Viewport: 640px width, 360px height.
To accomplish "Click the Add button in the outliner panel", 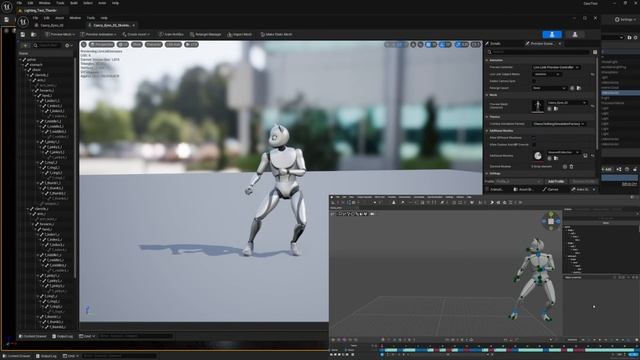I will pos(607,169).
